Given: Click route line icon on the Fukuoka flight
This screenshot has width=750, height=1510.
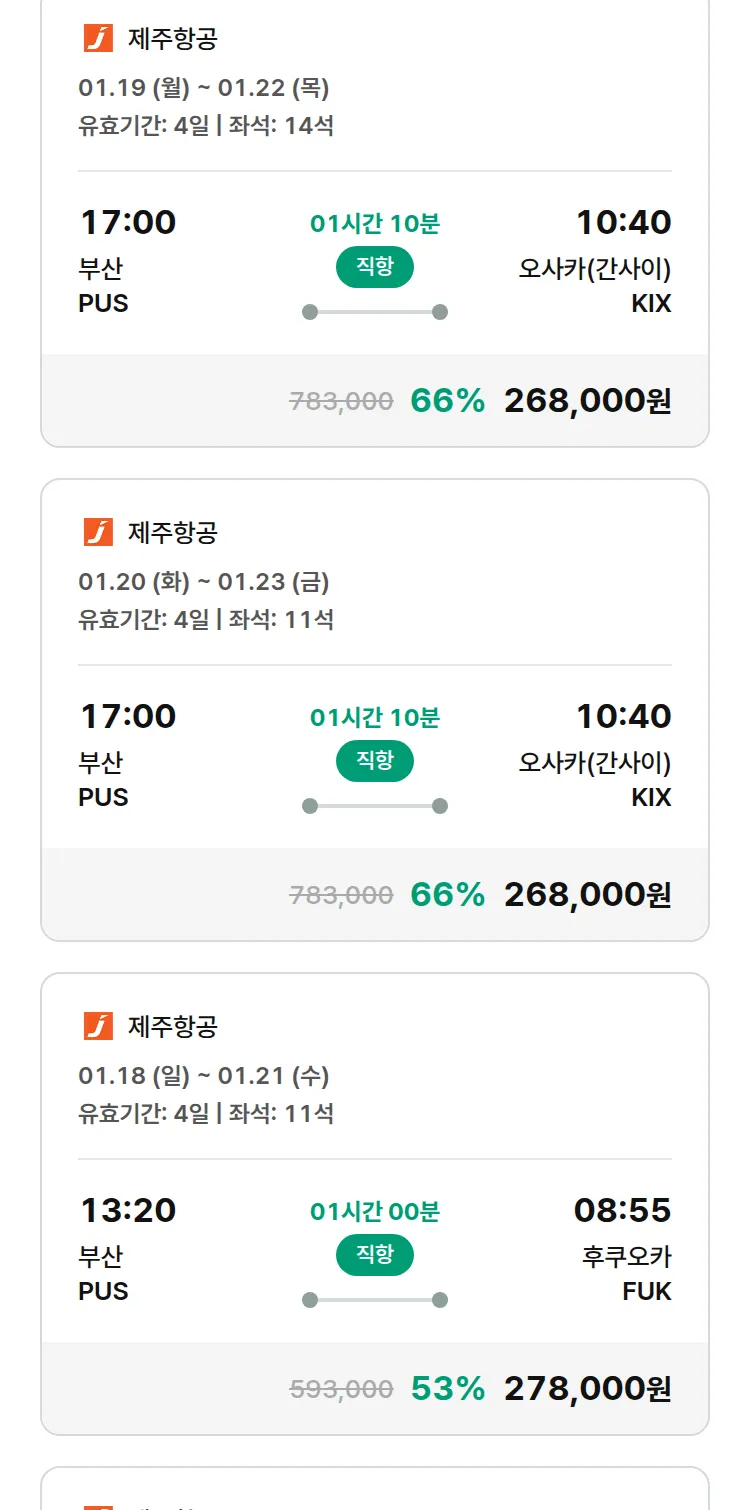Looking at the screenshot, I should pos(375,1300).
